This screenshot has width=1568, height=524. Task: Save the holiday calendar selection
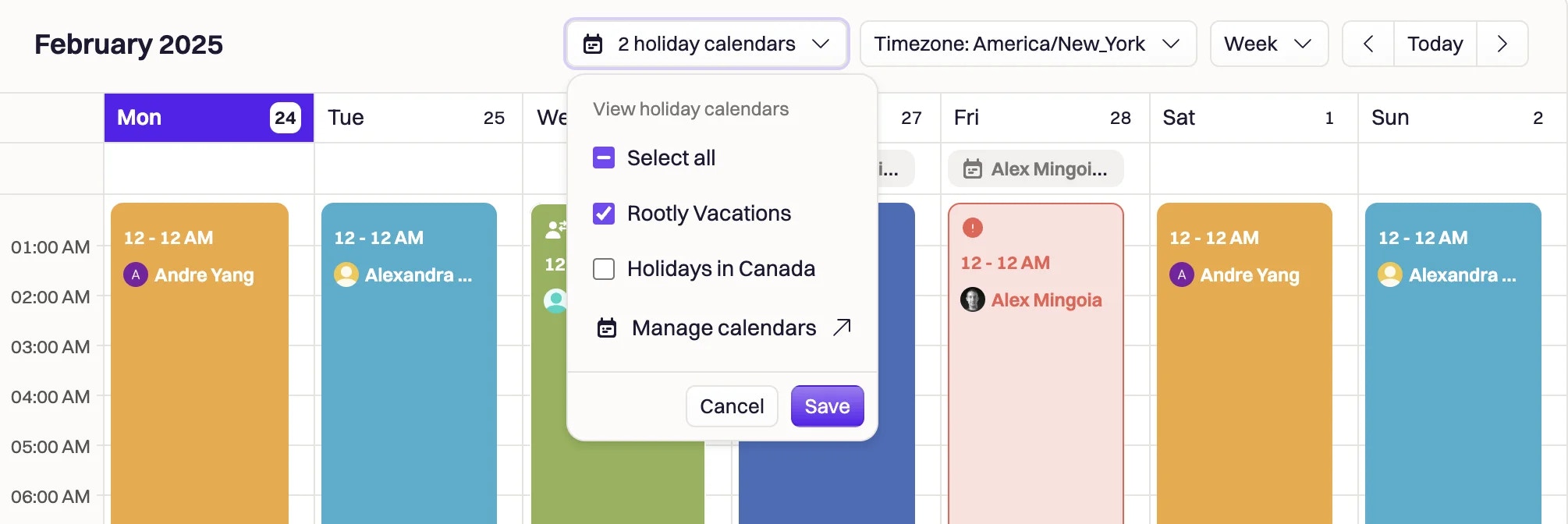point(827,406)
